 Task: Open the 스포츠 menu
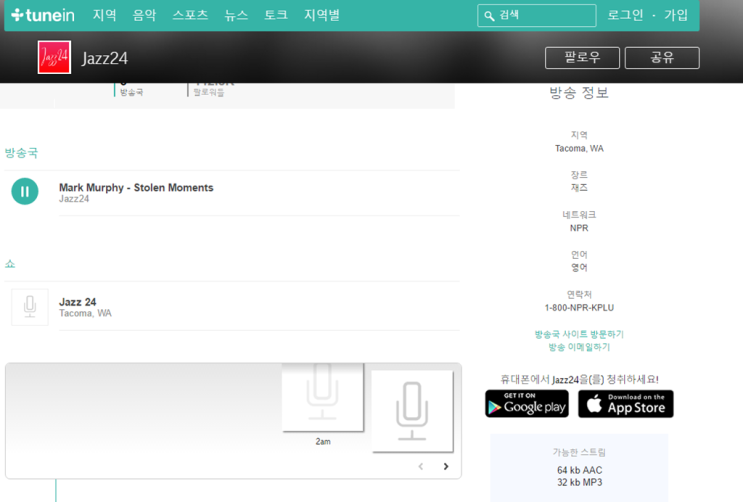(190, 15)
